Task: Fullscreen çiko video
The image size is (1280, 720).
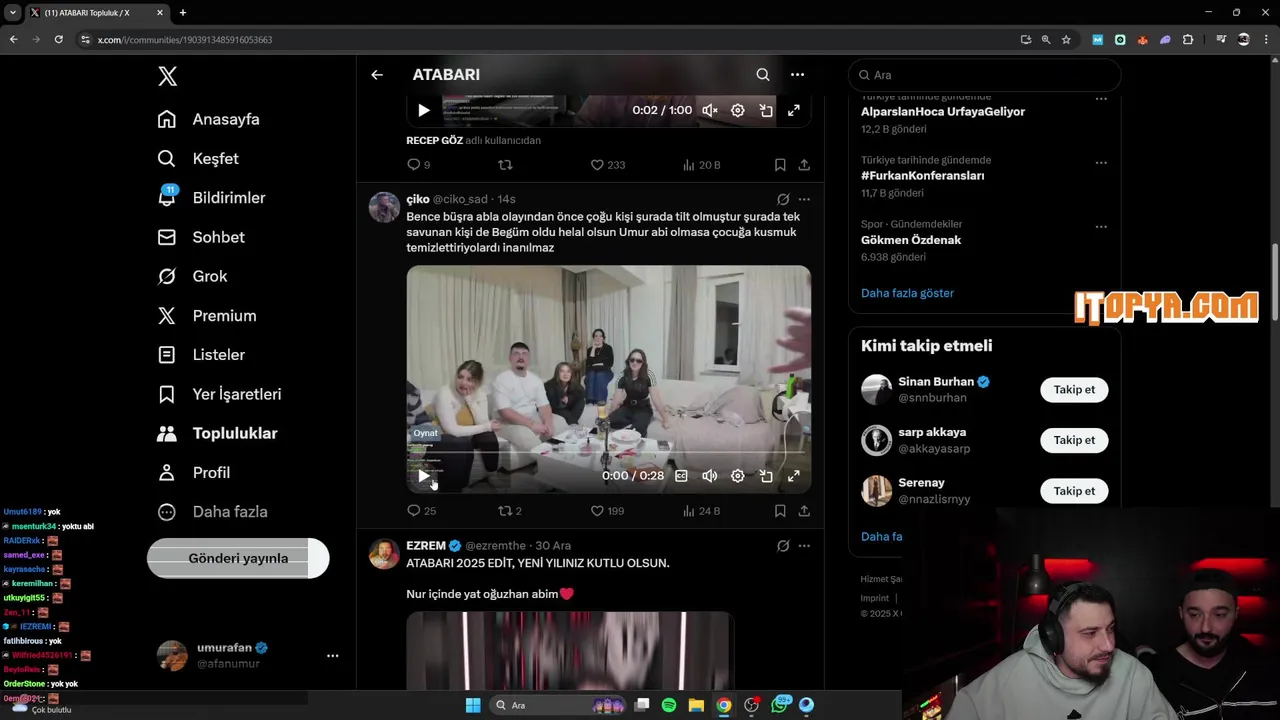Action: click(x=794, y=476)
